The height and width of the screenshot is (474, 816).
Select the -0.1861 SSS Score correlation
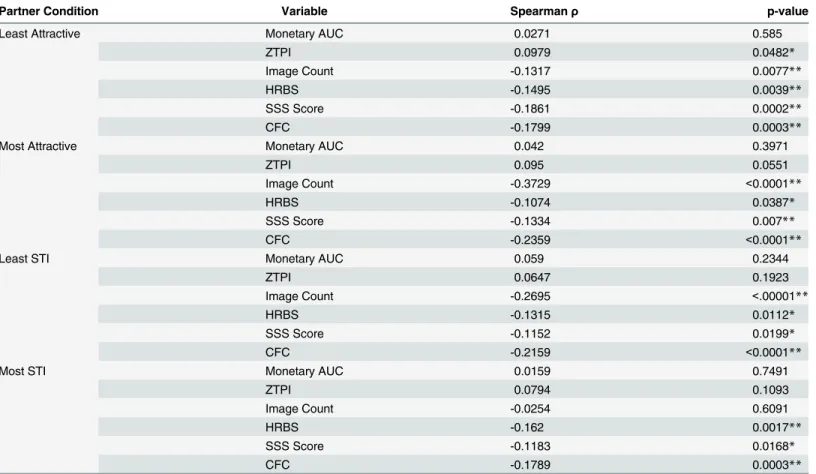(530, 109)
